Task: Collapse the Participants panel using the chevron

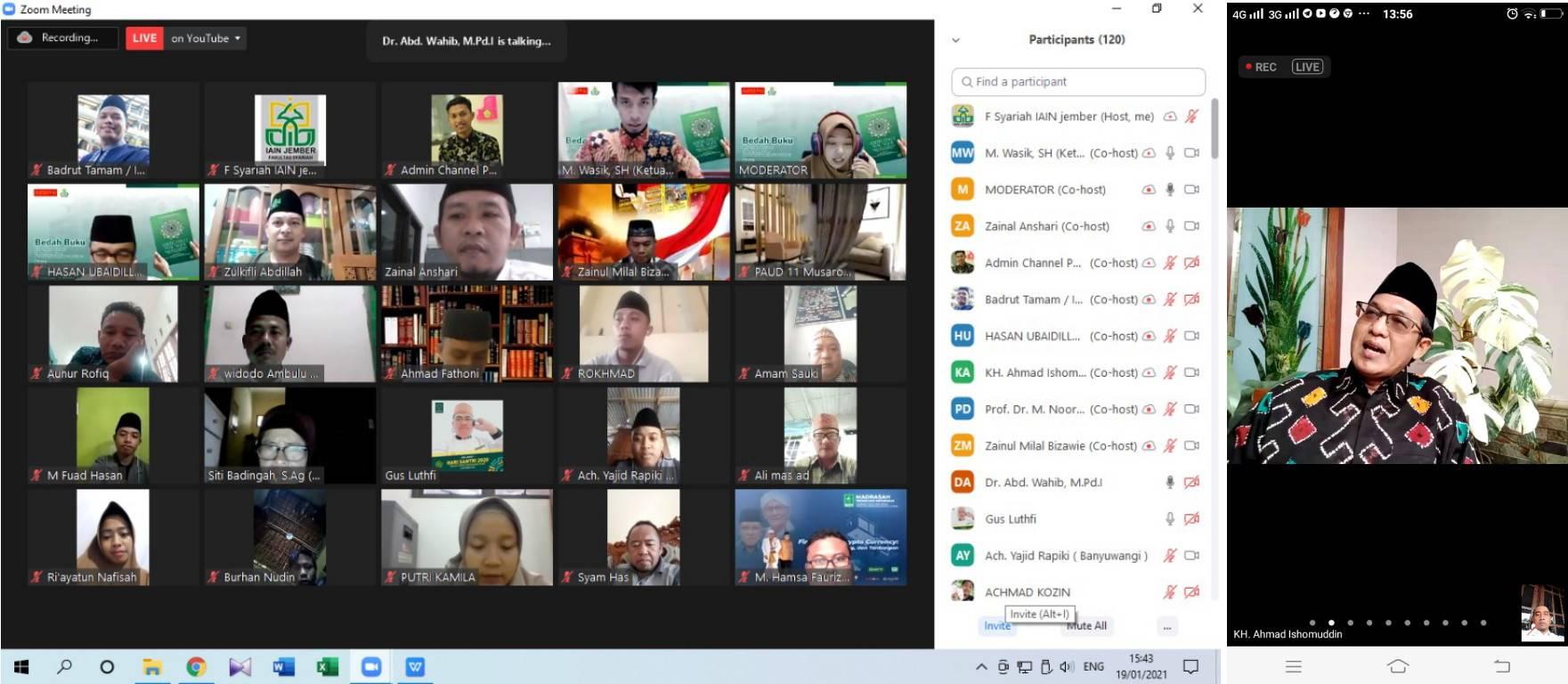Action: pos(956,40)
